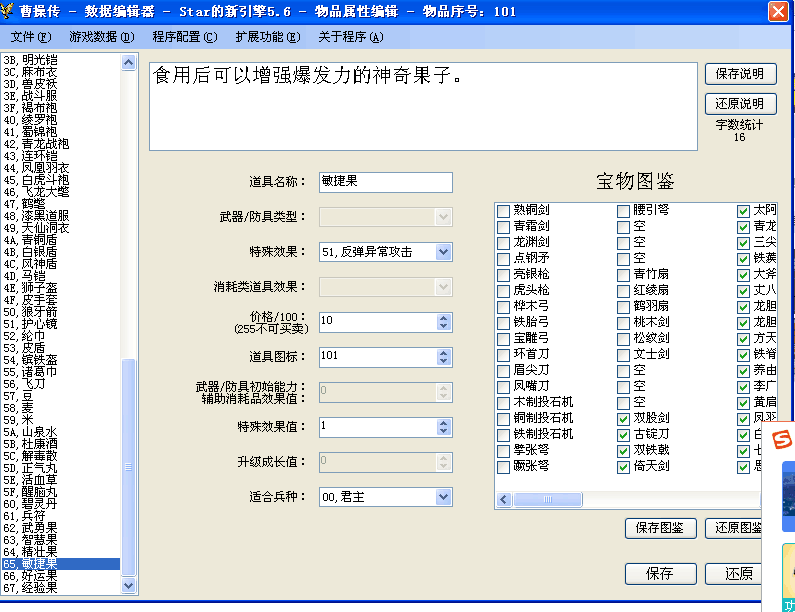Select list item 64, 精壮果

pos(61,552)
